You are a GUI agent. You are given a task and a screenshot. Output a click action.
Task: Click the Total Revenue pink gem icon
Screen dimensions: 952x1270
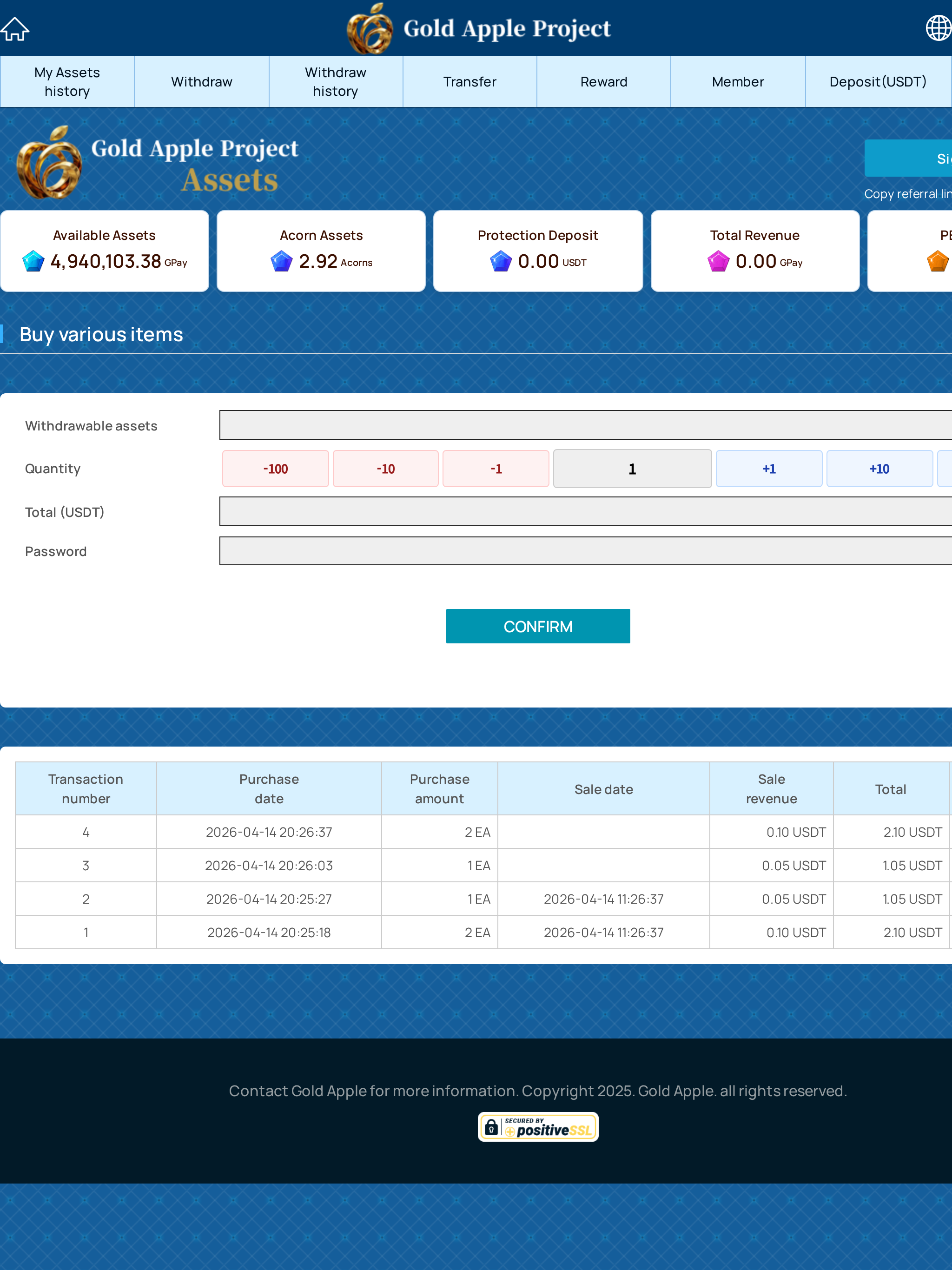tap(718, 261)
